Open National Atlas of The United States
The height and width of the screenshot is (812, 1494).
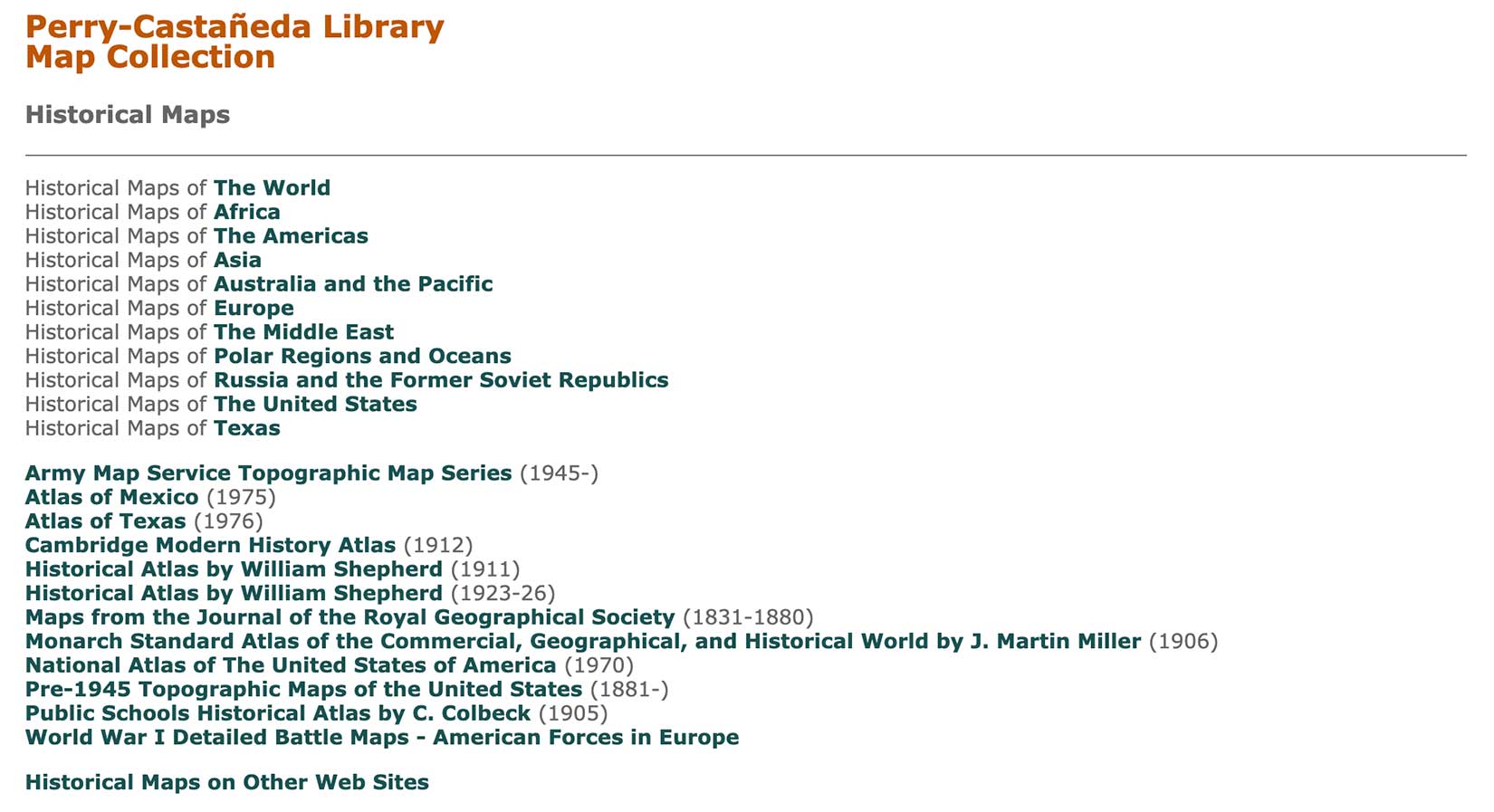291,665
